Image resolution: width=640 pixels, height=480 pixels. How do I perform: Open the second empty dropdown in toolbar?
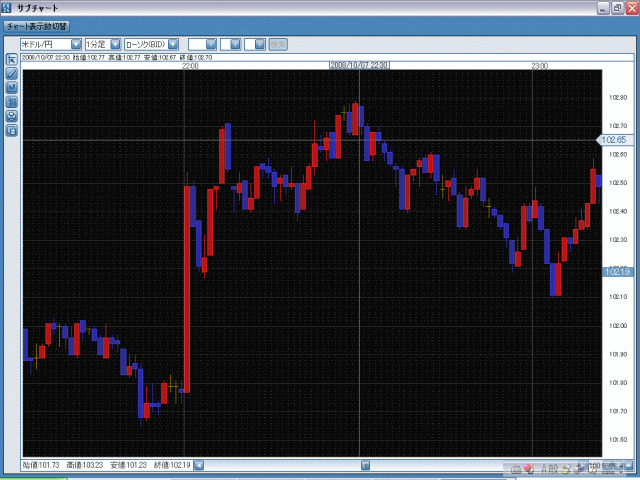(236, 44)
